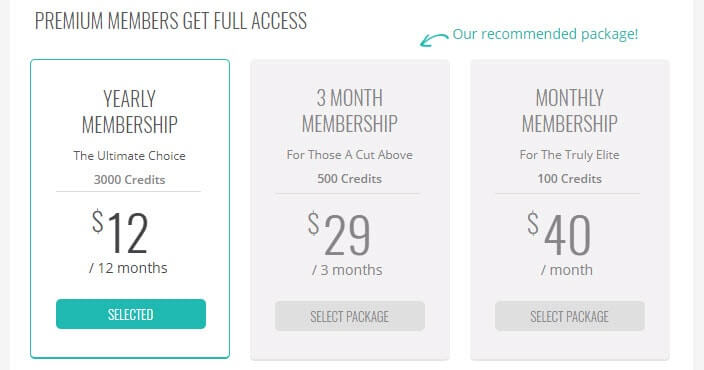
Task: Click the '/ 12 months' duration text
Action: tap(128, 268)
